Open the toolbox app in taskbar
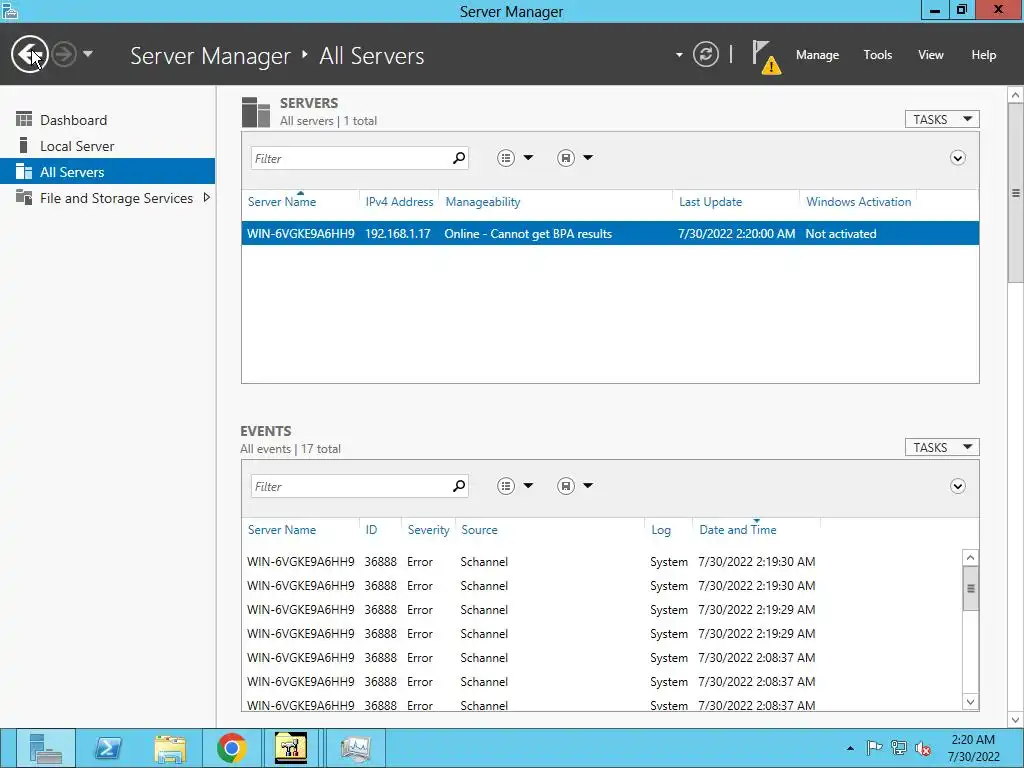Viewport: 1024px width, 768px height. 291,748
